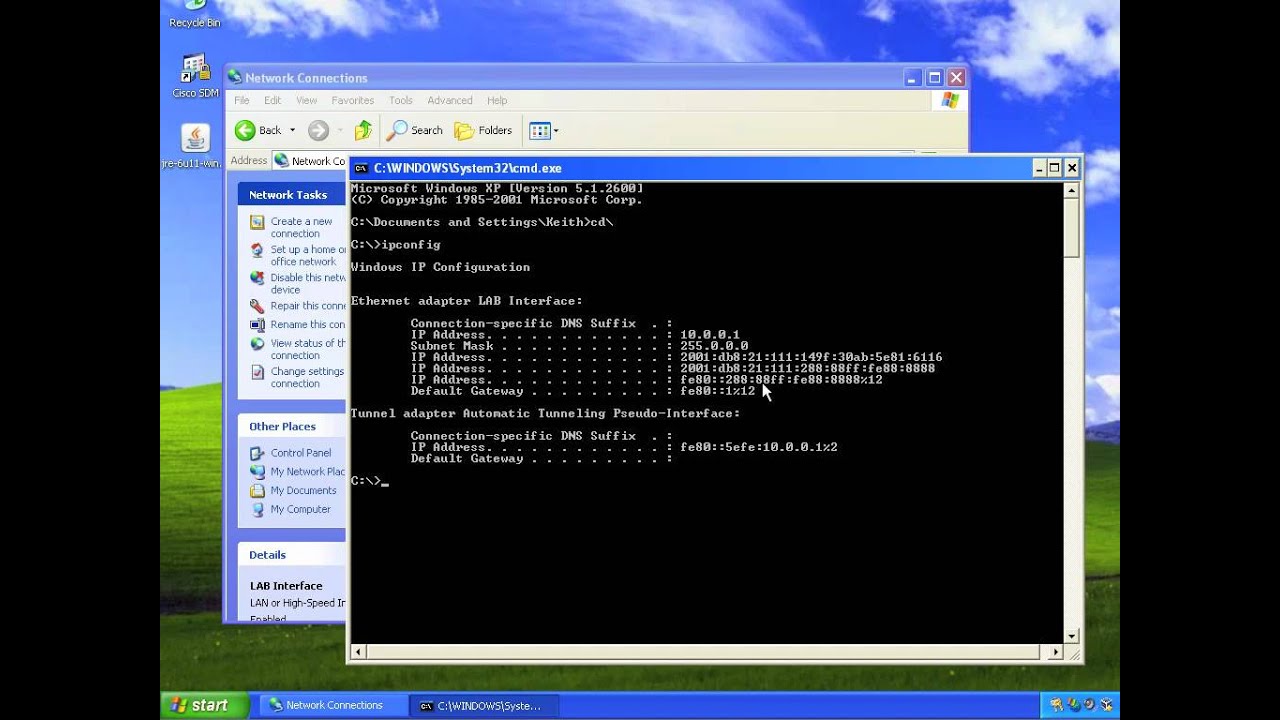Collapse the Other Places panel header
This screenshot has width=1280, height=720.
tap(292, 426)
